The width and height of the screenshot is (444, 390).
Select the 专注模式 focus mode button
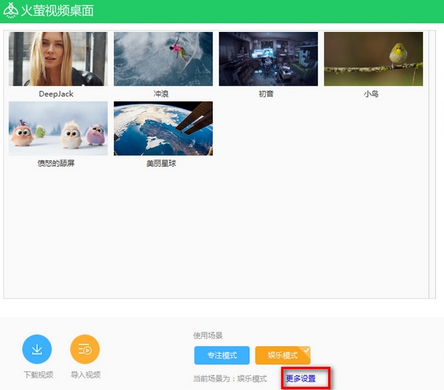(x=222, y=355)
